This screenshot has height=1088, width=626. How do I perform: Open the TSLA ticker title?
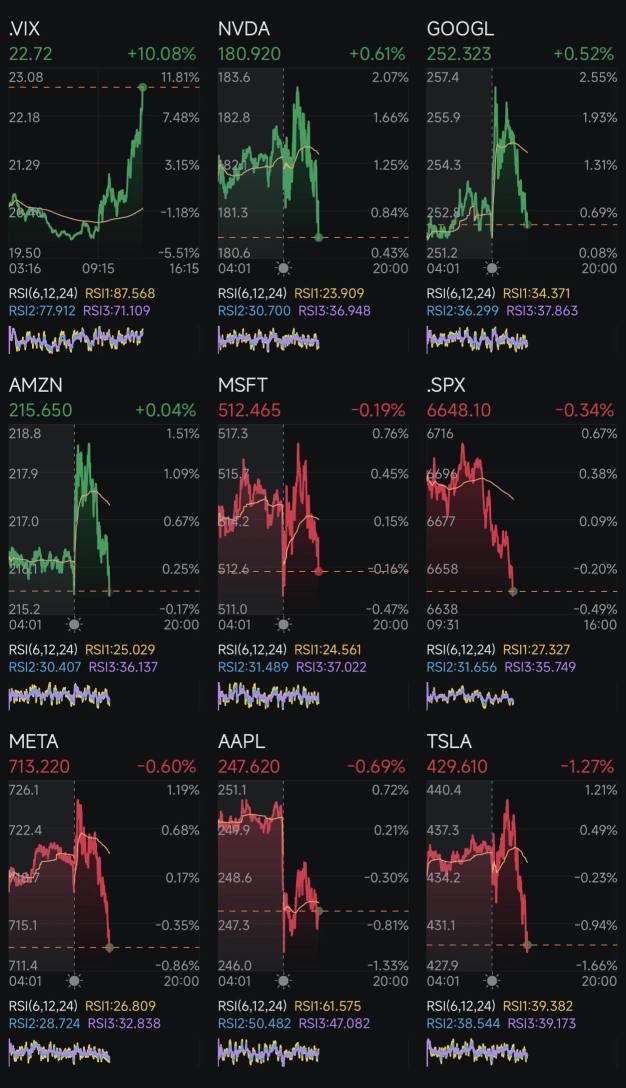(449, 741)
